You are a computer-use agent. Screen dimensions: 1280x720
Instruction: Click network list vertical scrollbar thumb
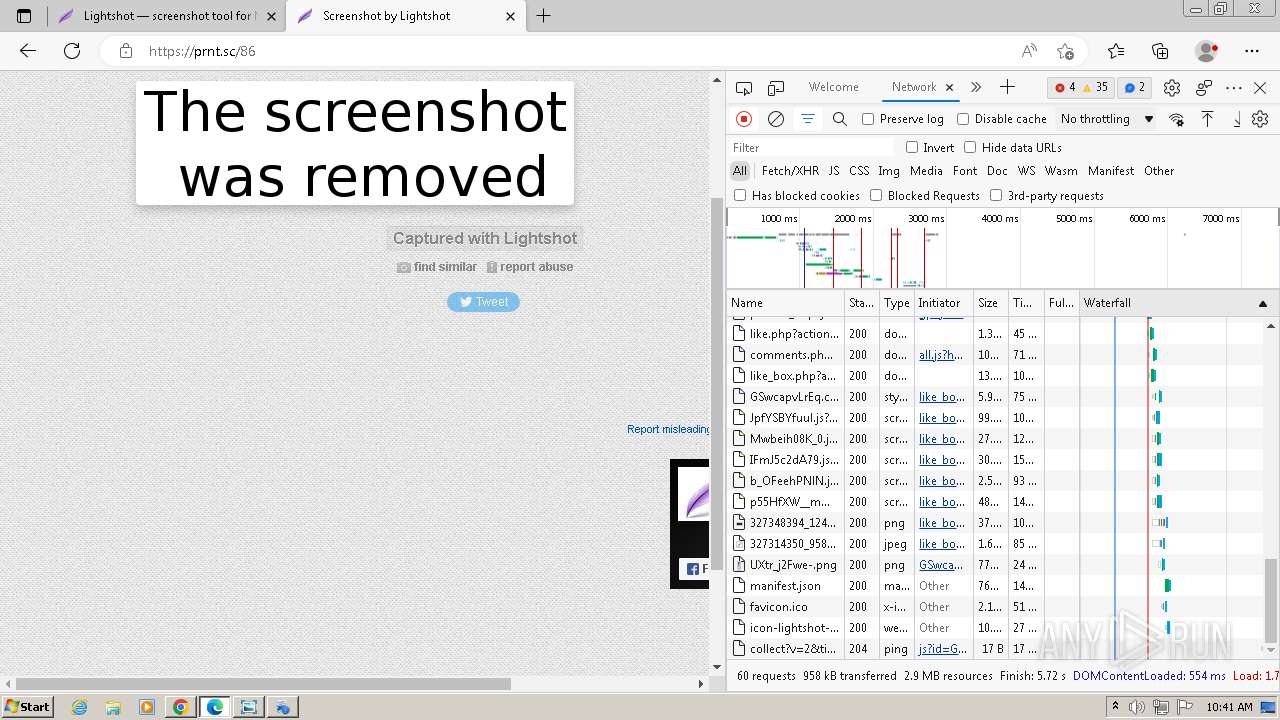[1271, 600]
